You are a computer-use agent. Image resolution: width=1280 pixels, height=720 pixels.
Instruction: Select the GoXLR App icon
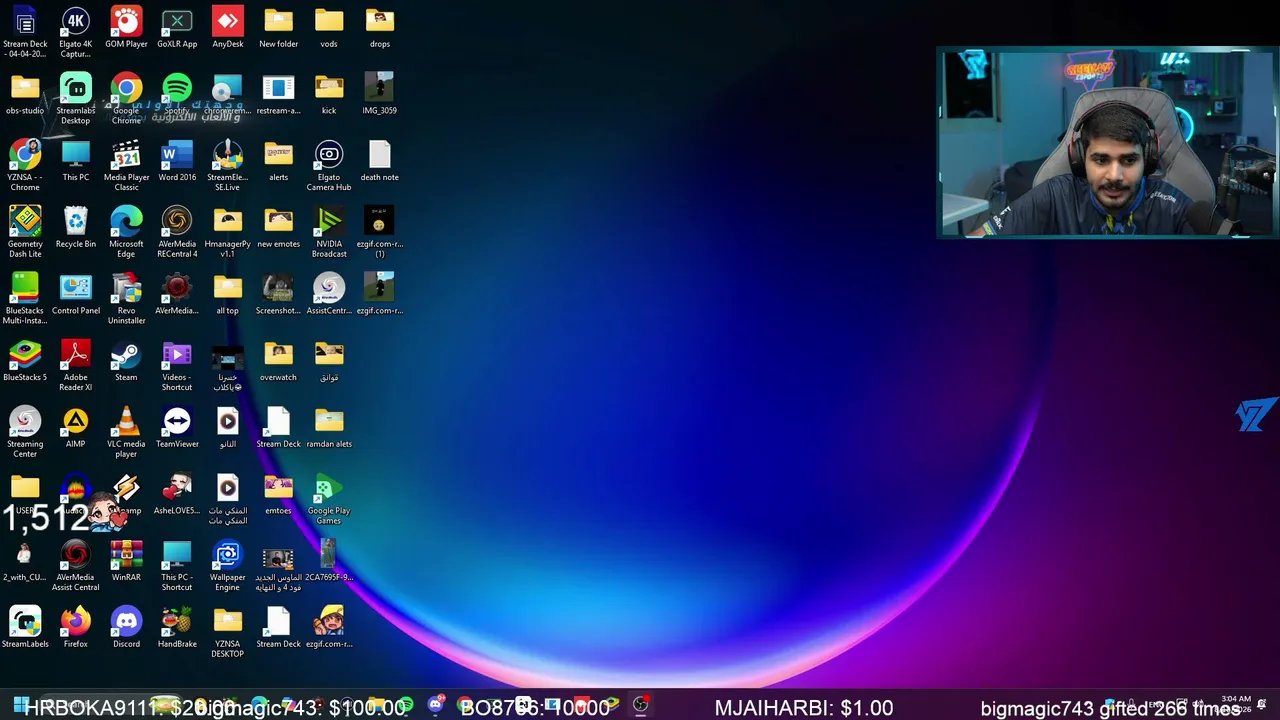177,28
